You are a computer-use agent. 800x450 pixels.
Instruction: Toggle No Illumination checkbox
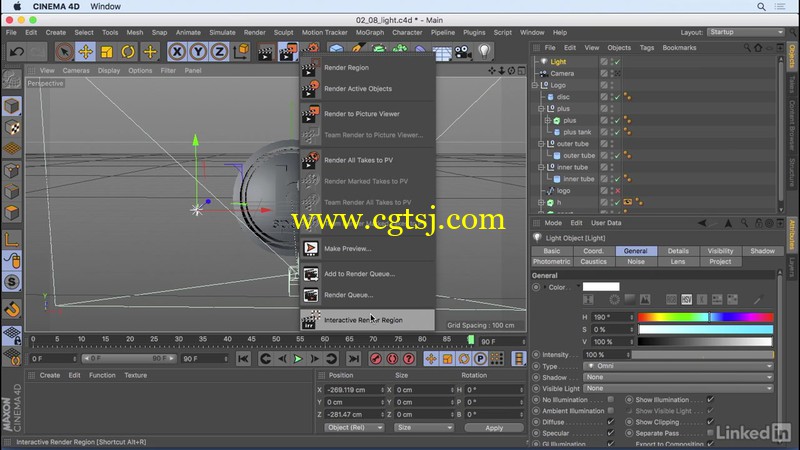[611, 399]
